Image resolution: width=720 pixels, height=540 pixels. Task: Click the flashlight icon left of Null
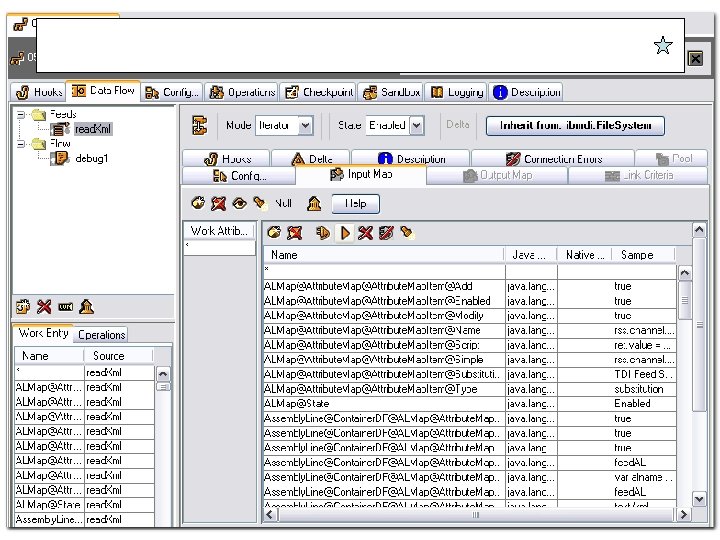[x=259, y=202]
